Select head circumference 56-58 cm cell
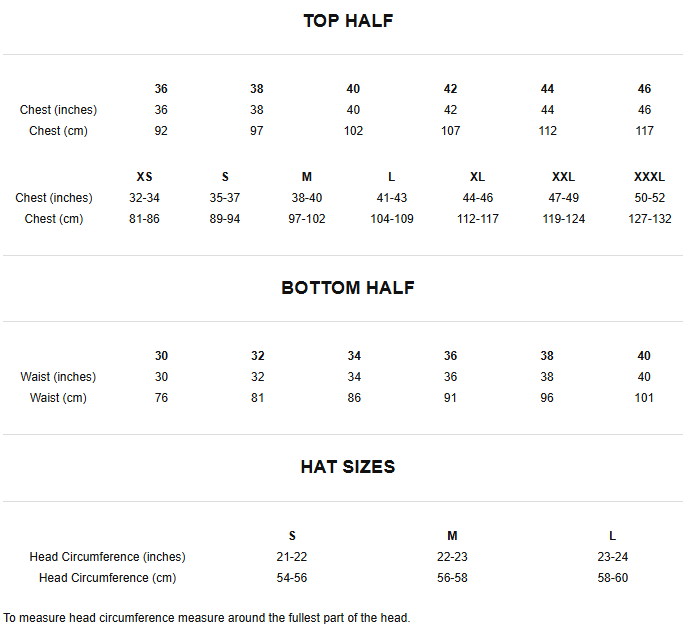The image size is (683, 630). [x=452, y=578]
